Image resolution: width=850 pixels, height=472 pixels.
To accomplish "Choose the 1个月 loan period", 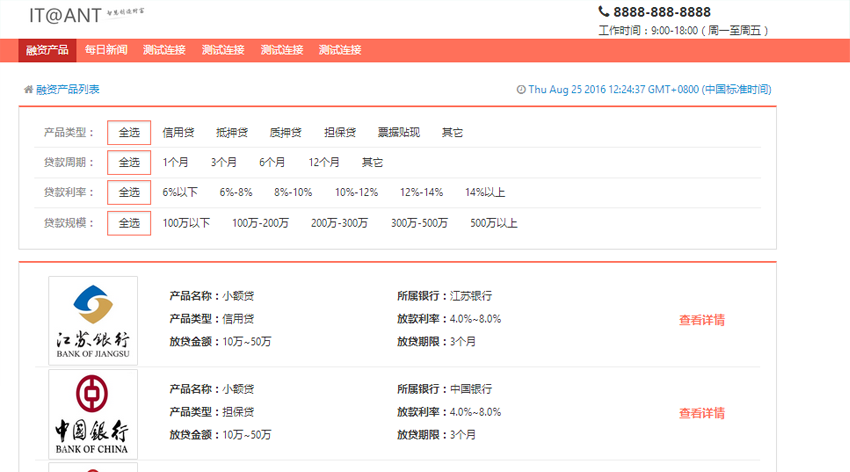I will tap(176, 163).
